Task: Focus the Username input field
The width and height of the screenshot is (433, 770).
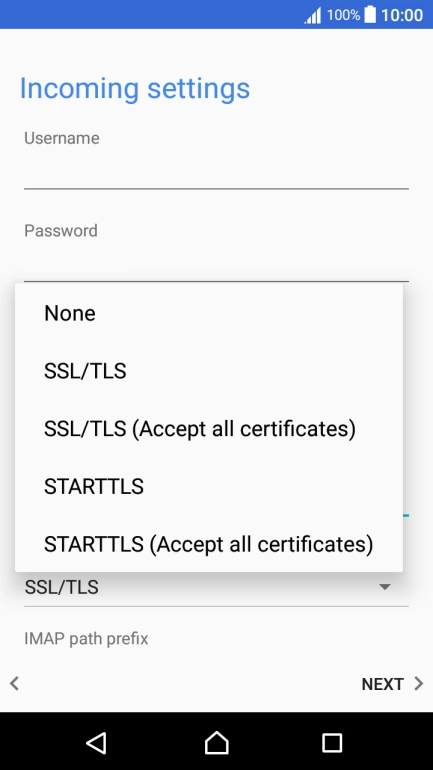Action: [216, 172]
